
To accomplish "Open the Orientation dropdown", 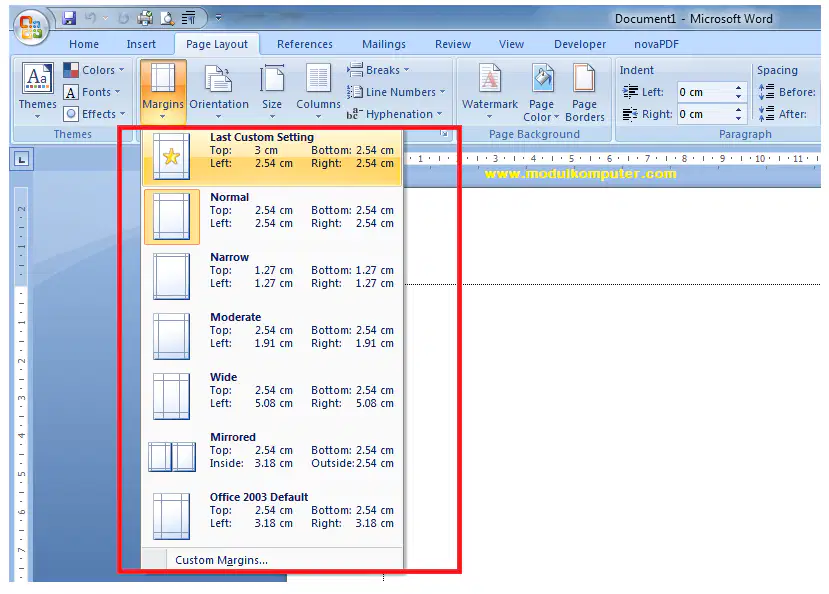I will pos(219,91).
